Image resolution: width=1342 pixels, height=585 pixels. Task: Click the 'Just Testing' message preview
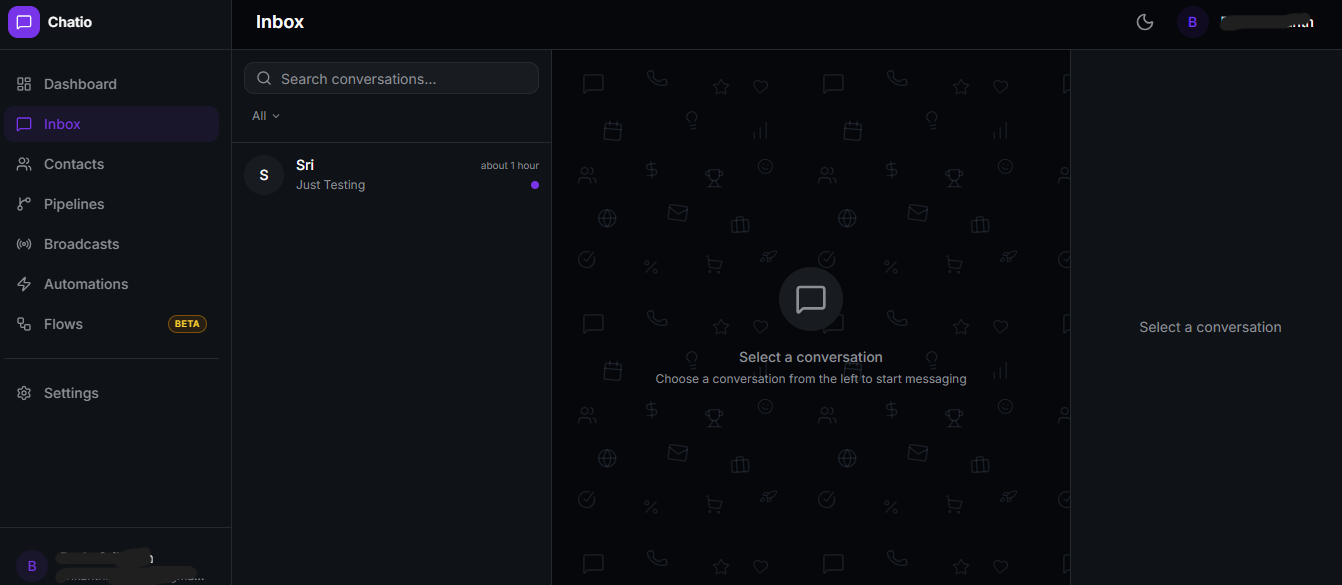(x=330, y=185)
